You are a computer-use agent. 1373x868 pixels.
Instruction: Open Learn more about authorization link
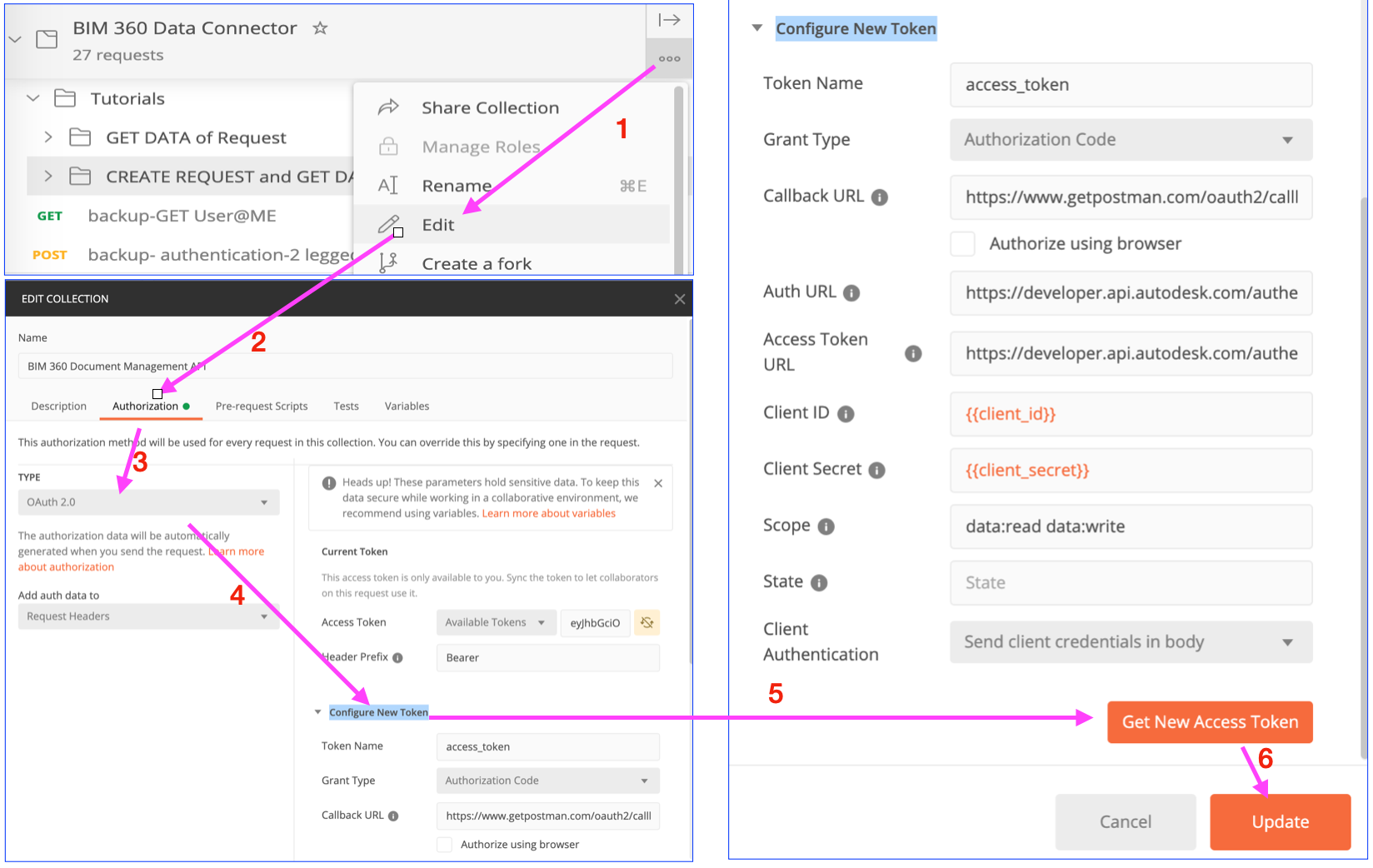[x=237, y=551]
